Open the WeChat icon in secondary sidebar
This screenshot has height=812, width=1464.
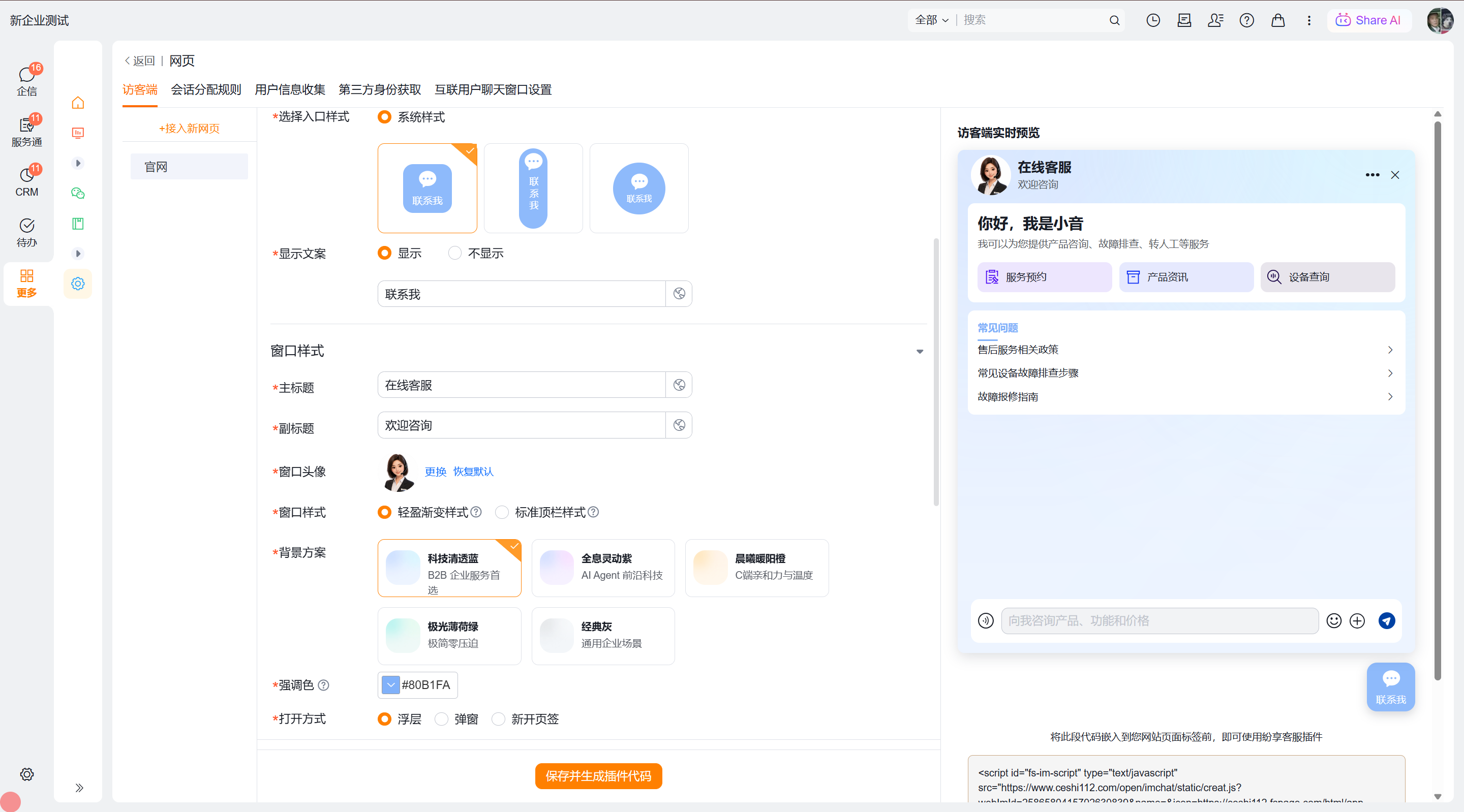point(78,193)
